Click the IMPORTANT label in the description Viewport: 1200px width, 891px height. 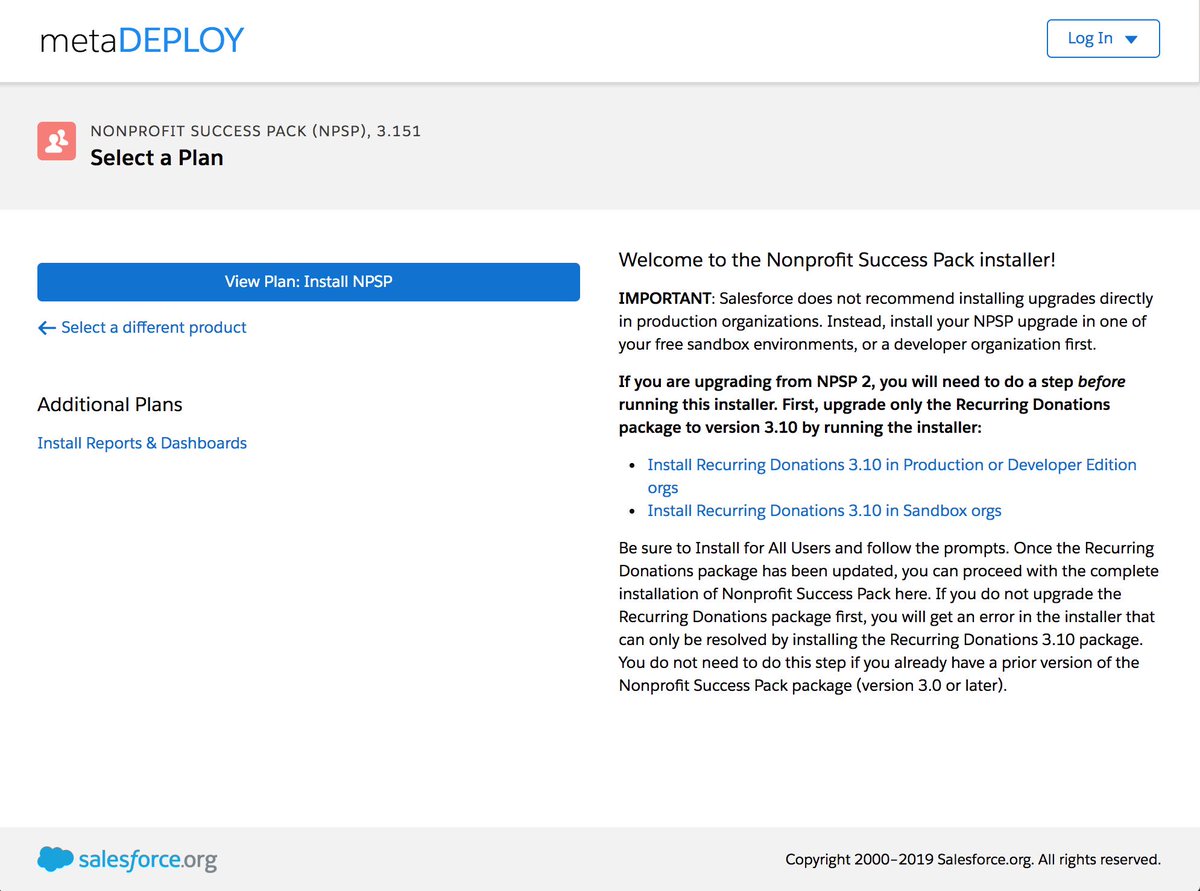(x=665, y=299)
